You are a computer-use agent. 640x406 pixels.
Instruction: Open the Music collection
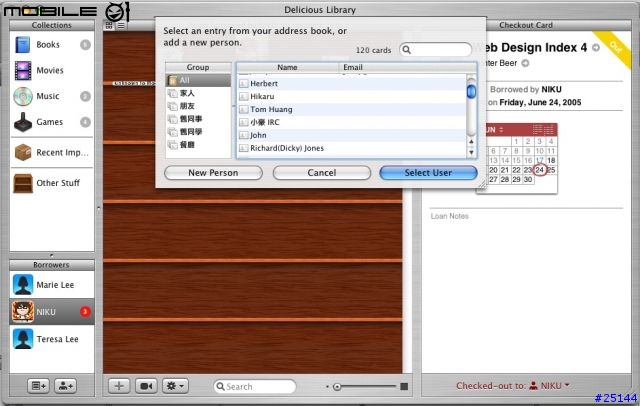(x=51, y=96)
